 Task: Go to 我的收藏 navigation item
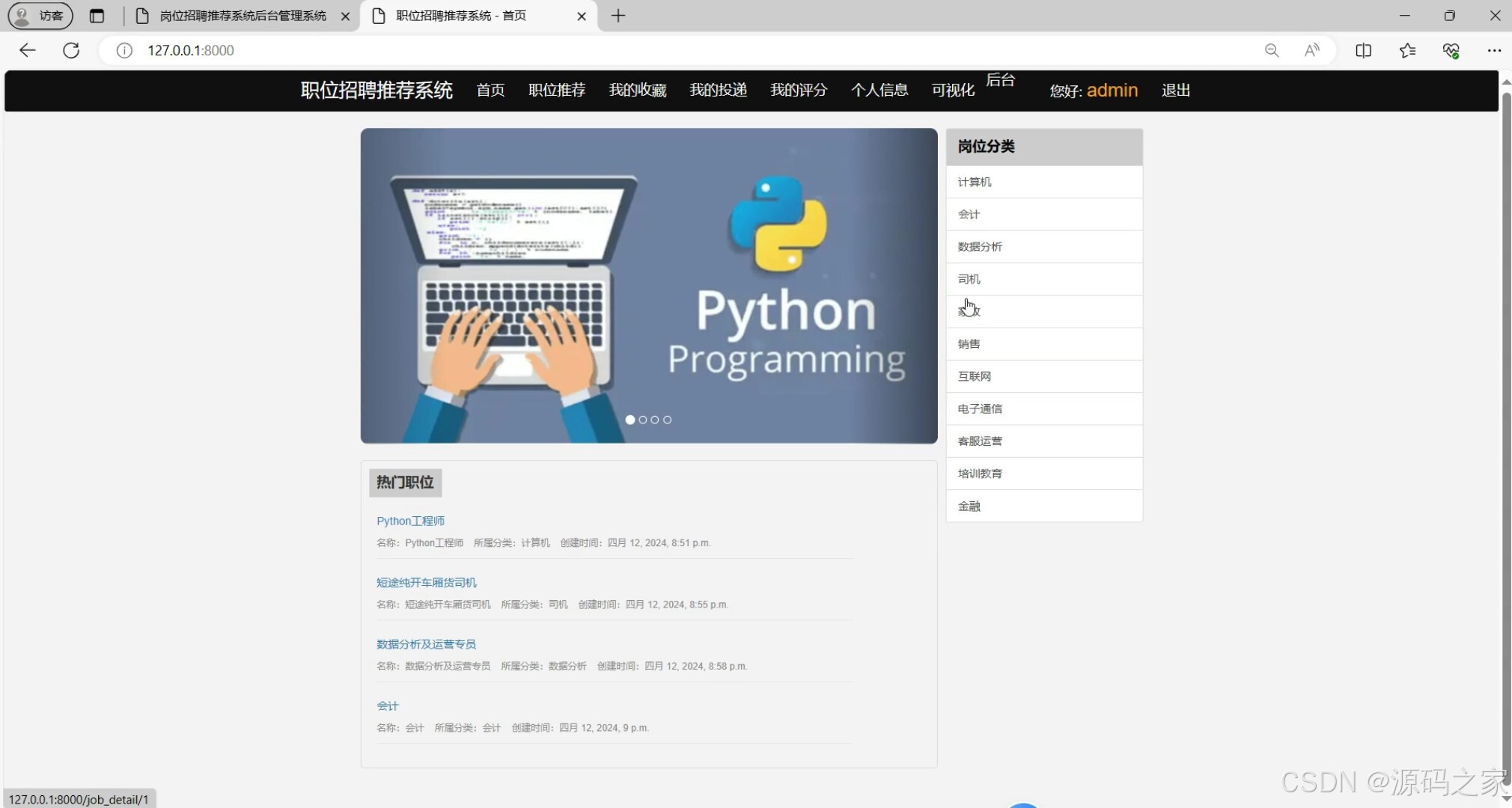637,91
